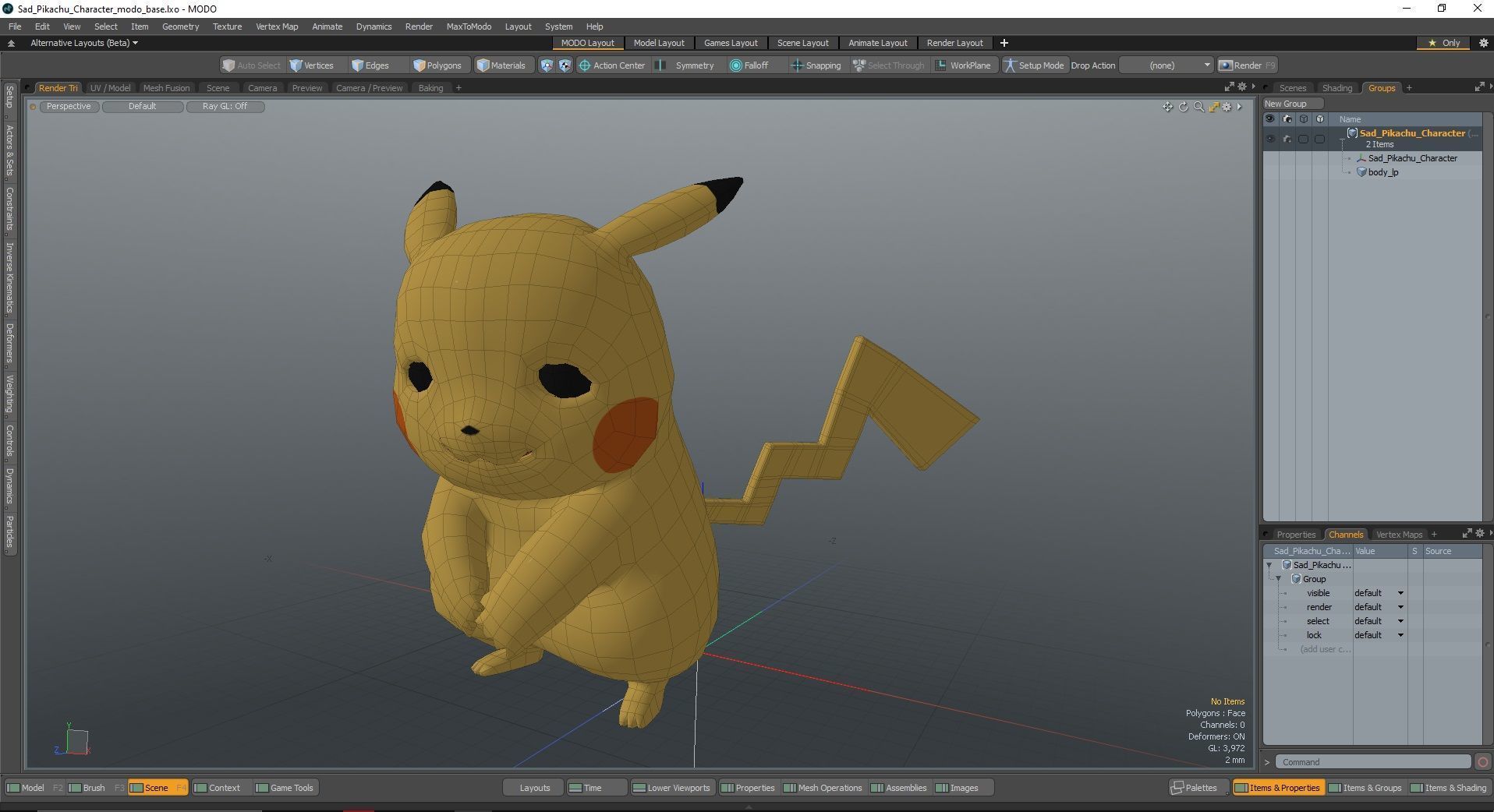Click the viewport rotate icon
The image size is (1494, 812).
[x=1183, y=107]
